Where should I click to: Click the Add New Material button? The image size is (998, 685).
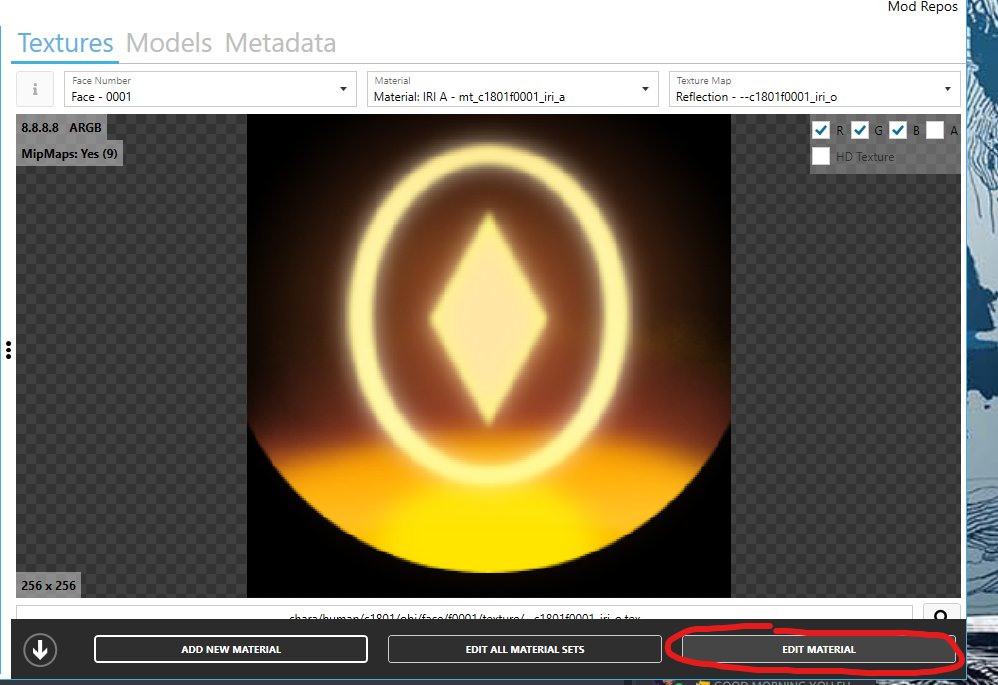tap(231, 649)
